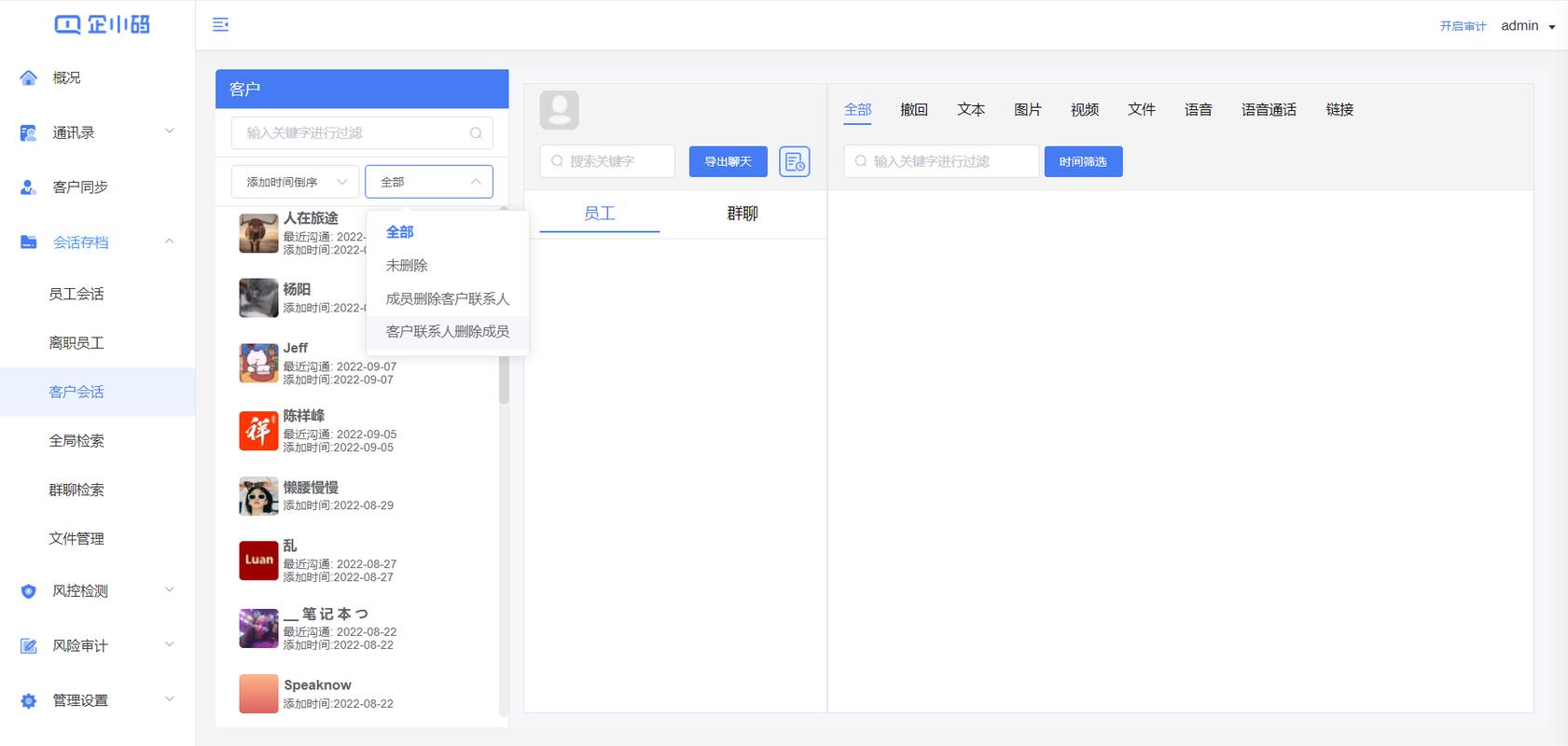Open 人在旅途 customer avatar
Viewport: 1568px width, 746px height.
[x=258, y=233]
